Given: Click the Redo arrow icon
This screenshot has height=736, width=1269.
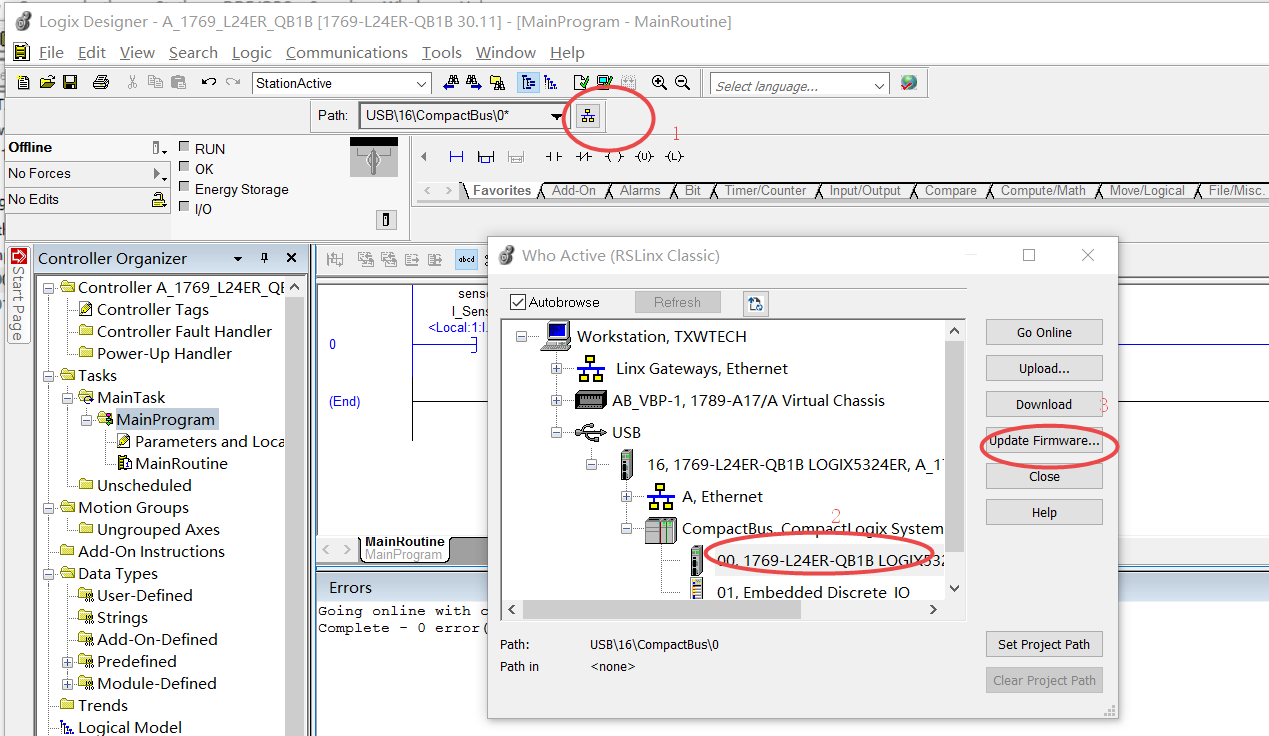Looking at the screenshot, I should click(x=233, y=83).
